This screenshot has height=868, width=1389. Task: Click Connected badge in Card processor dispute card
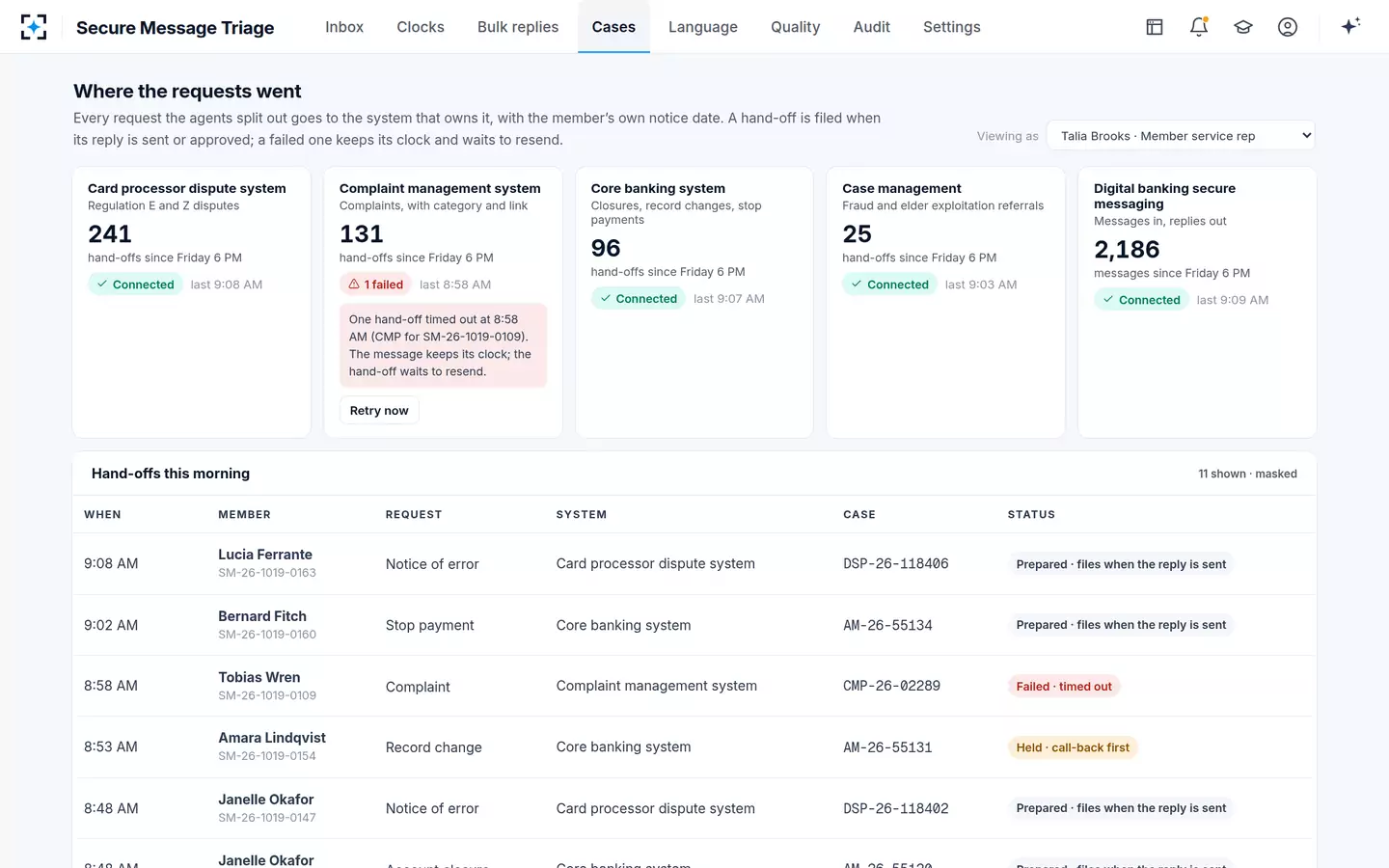tap(135, 285)
